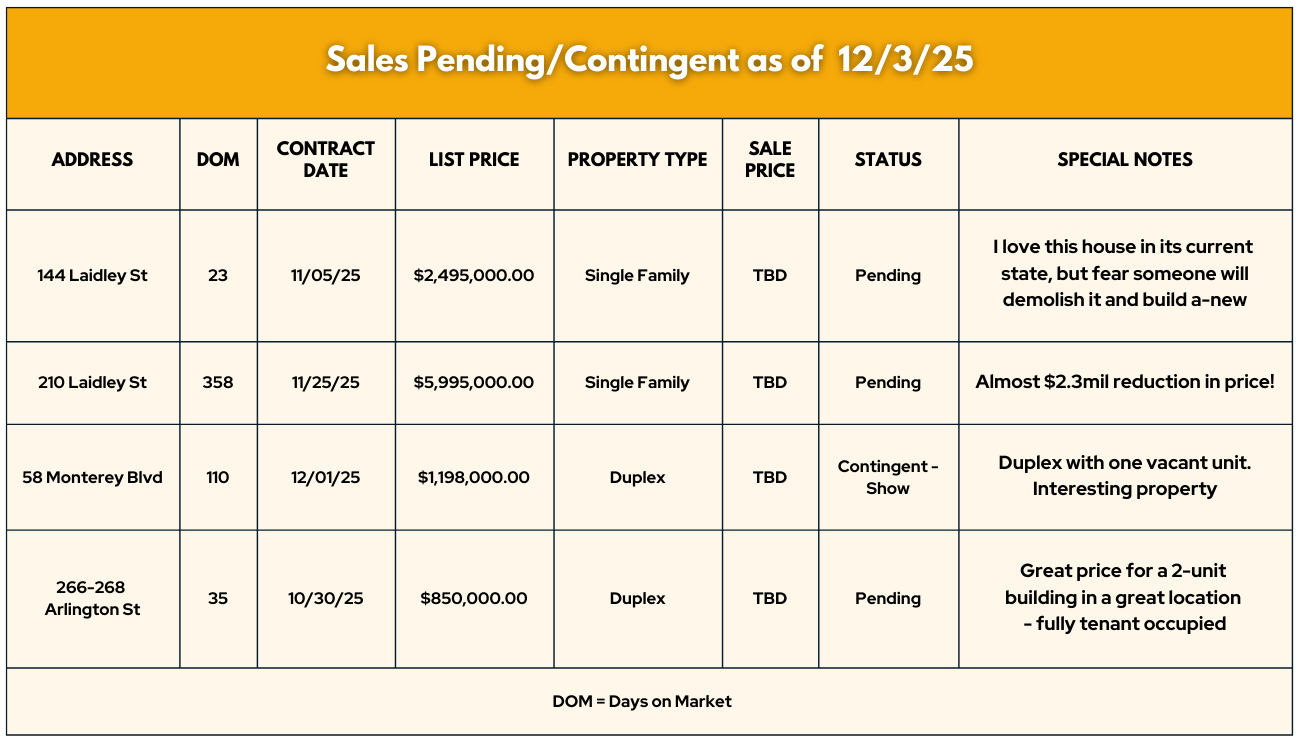Viewport: 1300px width, 743px height.
Task: Select the CONTRACT DATE column header
Action: [x=326, y=160]
